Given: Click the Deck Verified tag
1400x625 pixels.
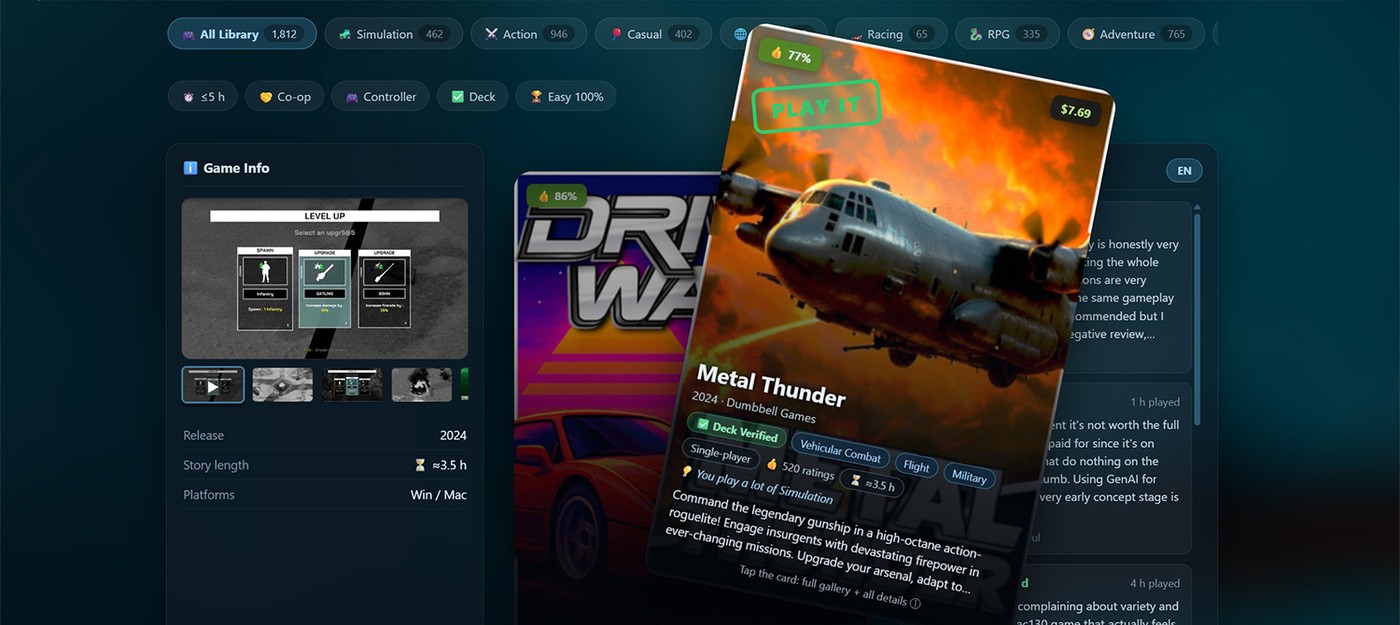Looking at the screenshot, I should (x=737, y=431).
